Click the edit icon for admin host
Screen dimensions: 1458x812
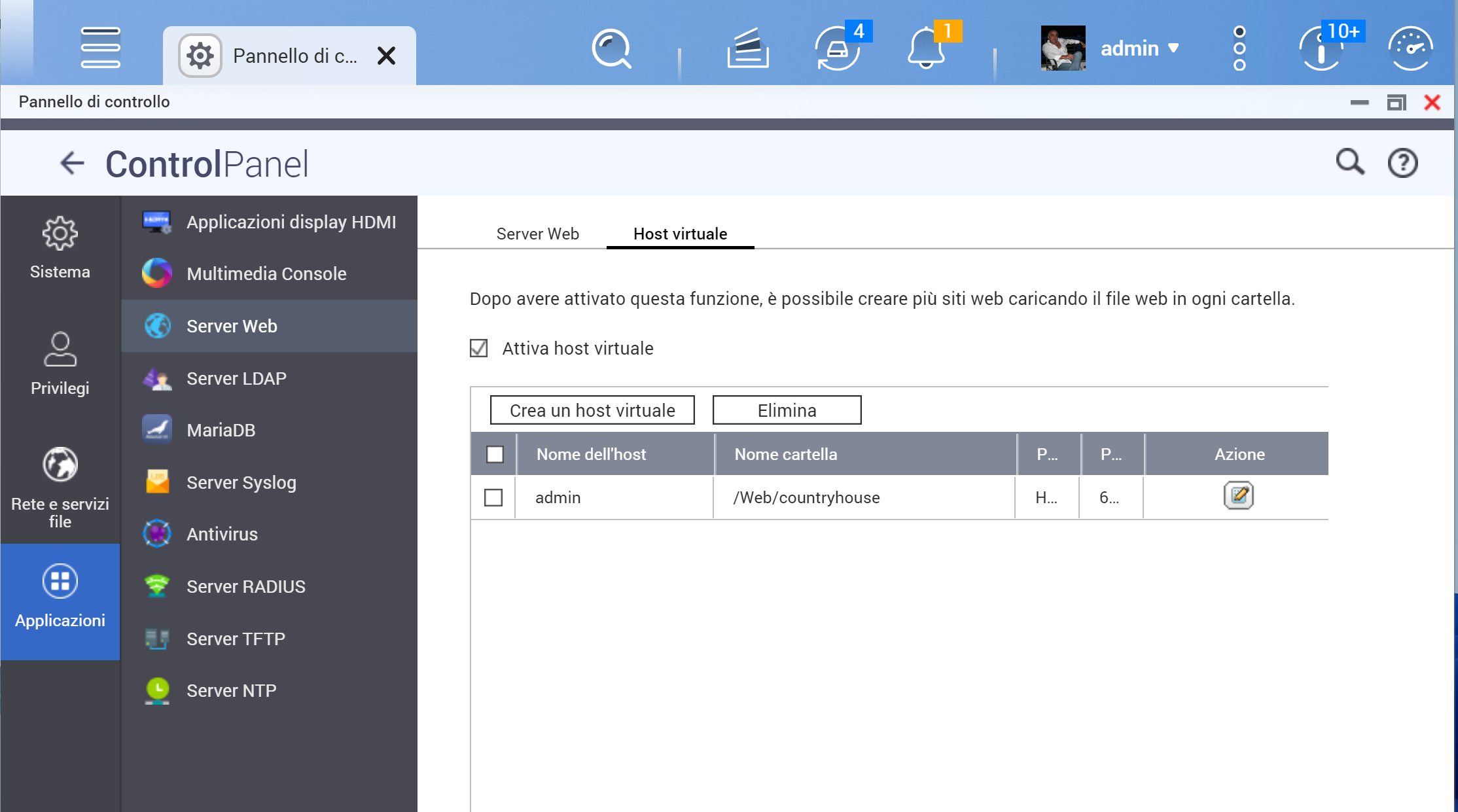tap(1238, 496)
